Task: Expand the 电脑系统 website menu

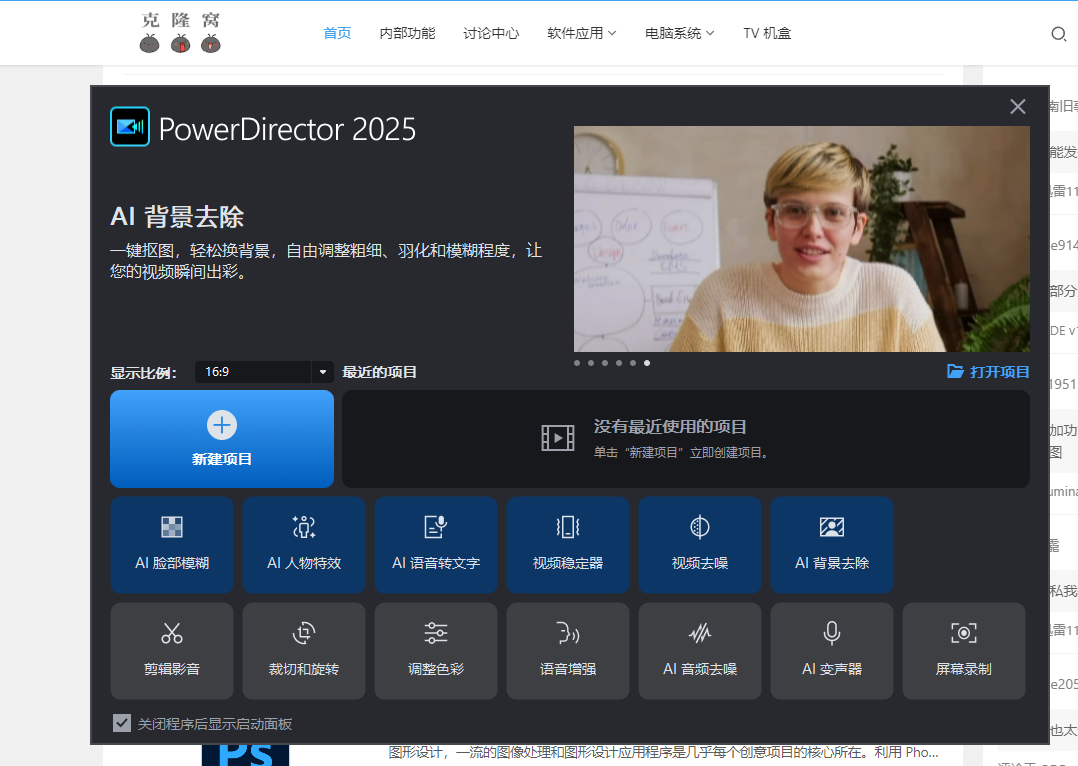Action: pyautogui.click(x=679, y=33)
